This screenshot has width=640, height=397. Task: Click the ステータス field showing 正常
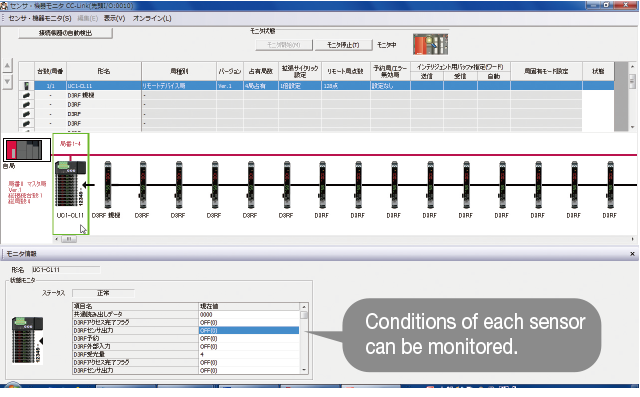(103, 293)
